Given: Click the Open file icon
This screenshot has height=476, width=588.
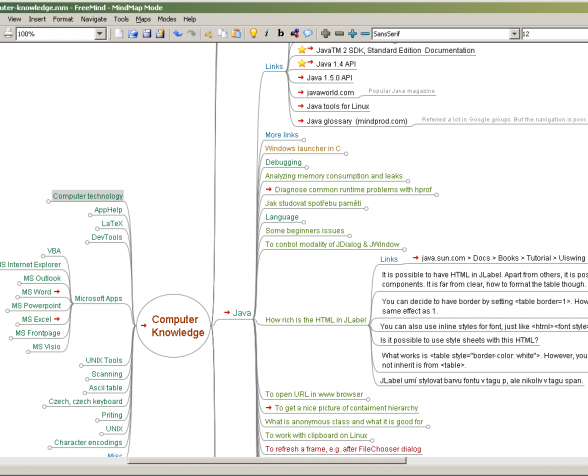Looking at the screenshot, I should [x=133, y=33].
